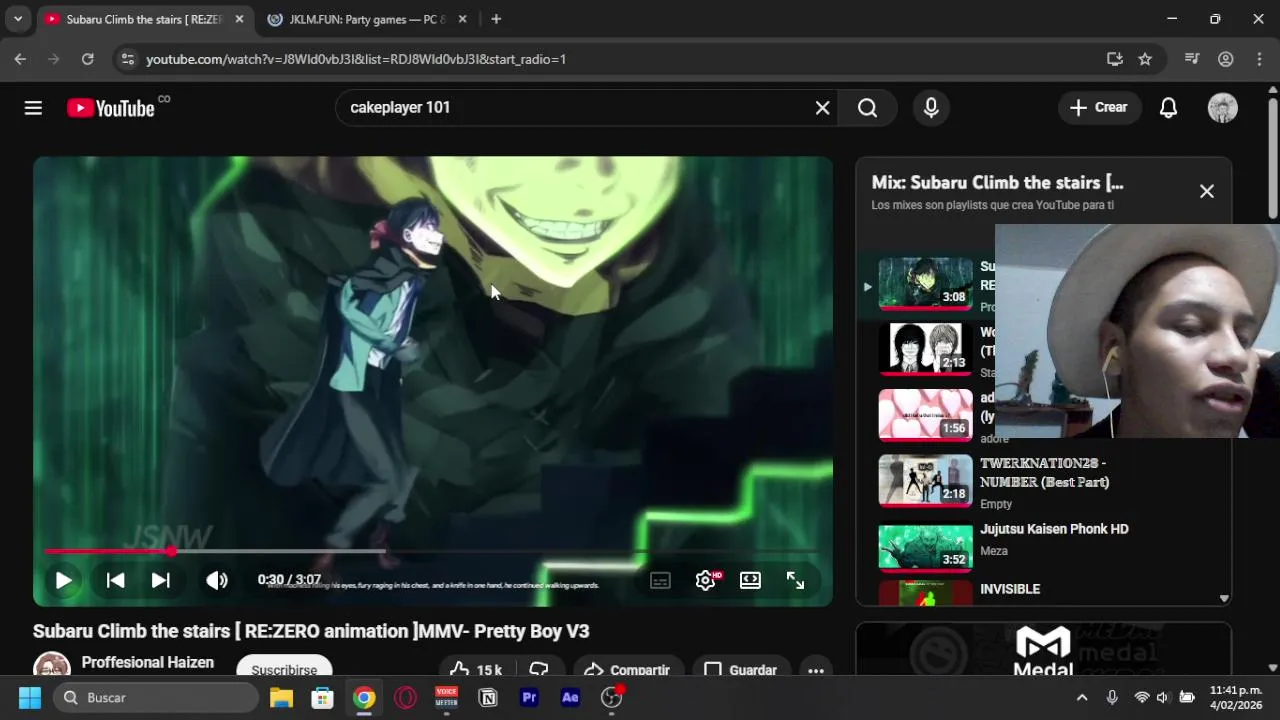Open Opera browser from taskbar
The image size is (1280, 720).
(405, 697)
